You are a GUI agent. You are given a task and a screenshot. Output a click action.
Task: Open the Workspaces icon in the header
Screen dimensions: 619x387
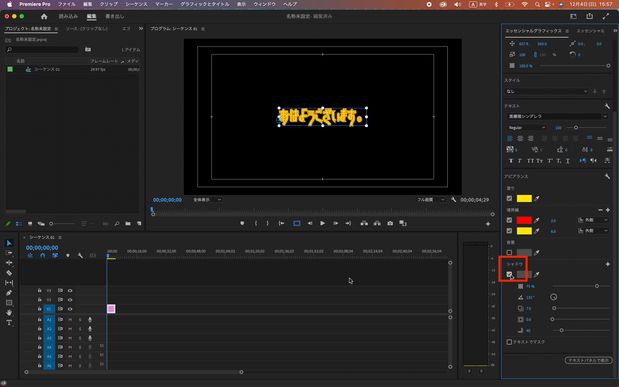[x=573, y=16]
